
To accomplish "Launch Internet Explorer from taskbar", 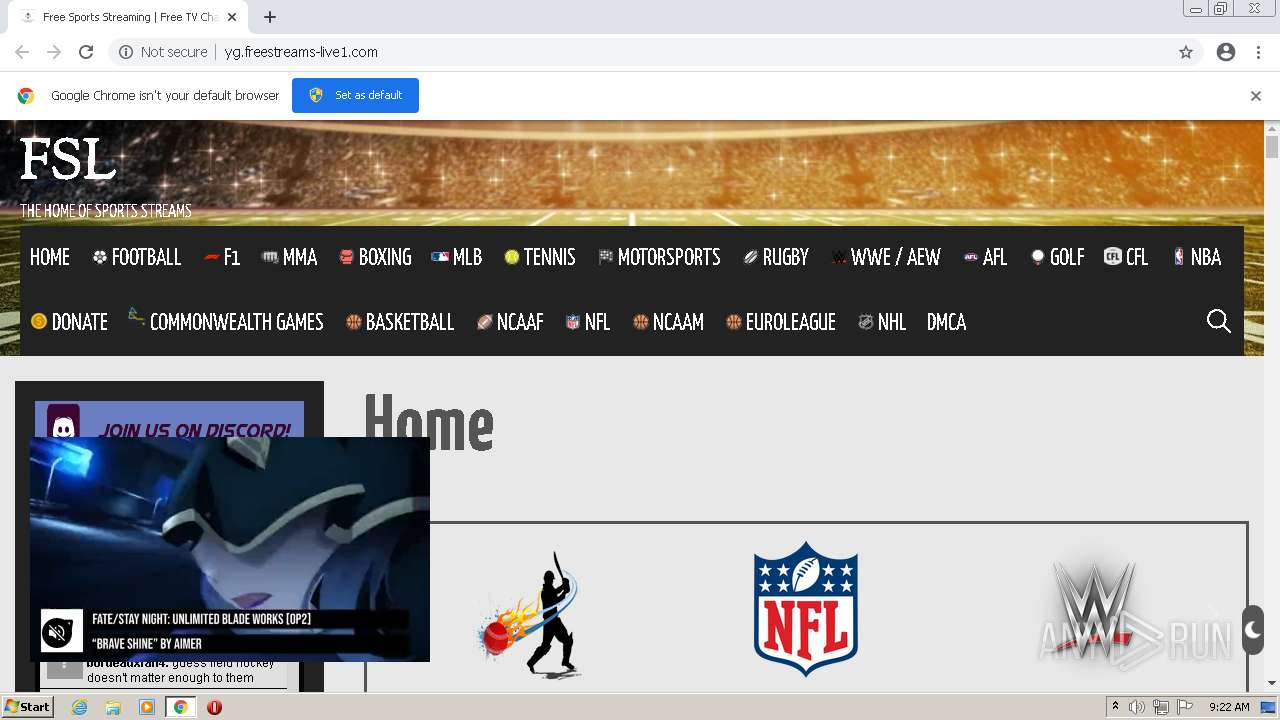I will 80,707.
